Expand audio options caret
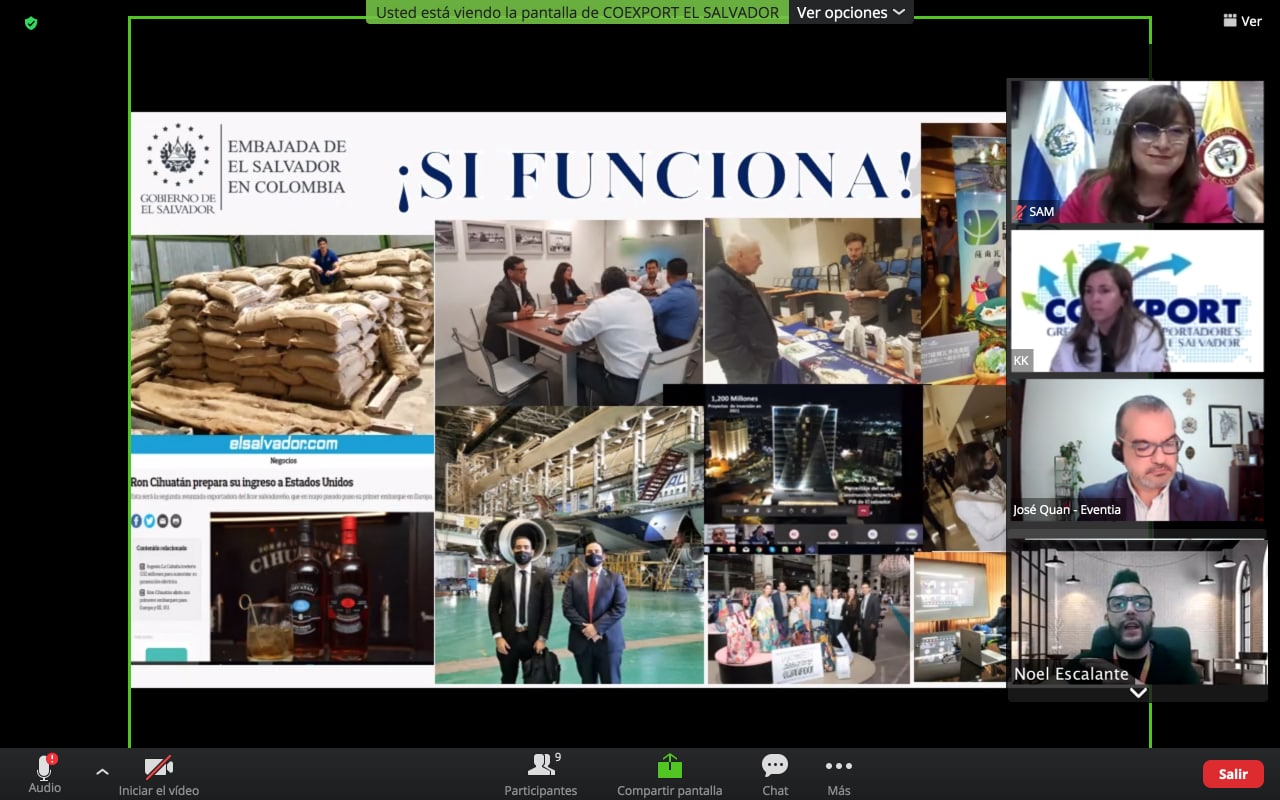Screen dimensions: 1280x800 click(102, 772)
